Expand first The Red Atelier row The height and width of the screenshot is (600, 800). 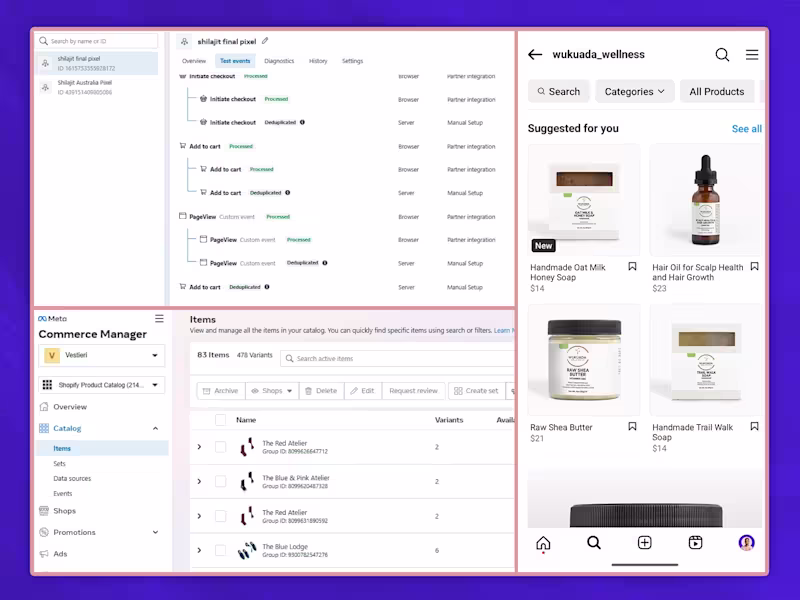(199, 447)
